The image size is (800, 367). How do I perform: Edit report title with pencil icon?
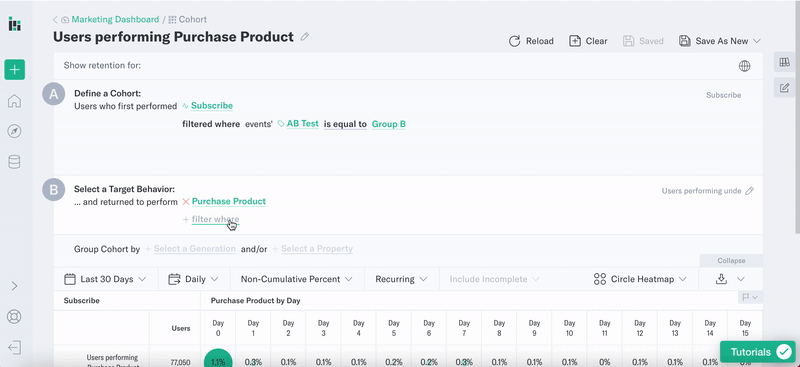click(305, 37)
